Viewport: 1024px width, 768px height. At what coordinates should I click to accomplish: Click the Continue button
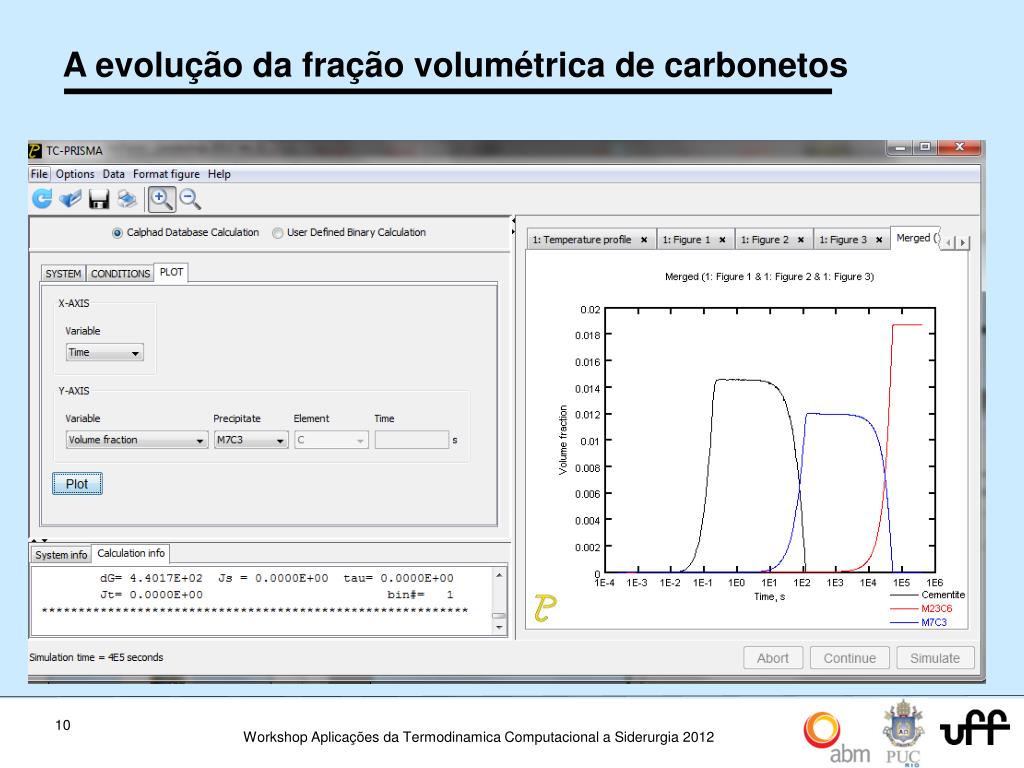850,658
